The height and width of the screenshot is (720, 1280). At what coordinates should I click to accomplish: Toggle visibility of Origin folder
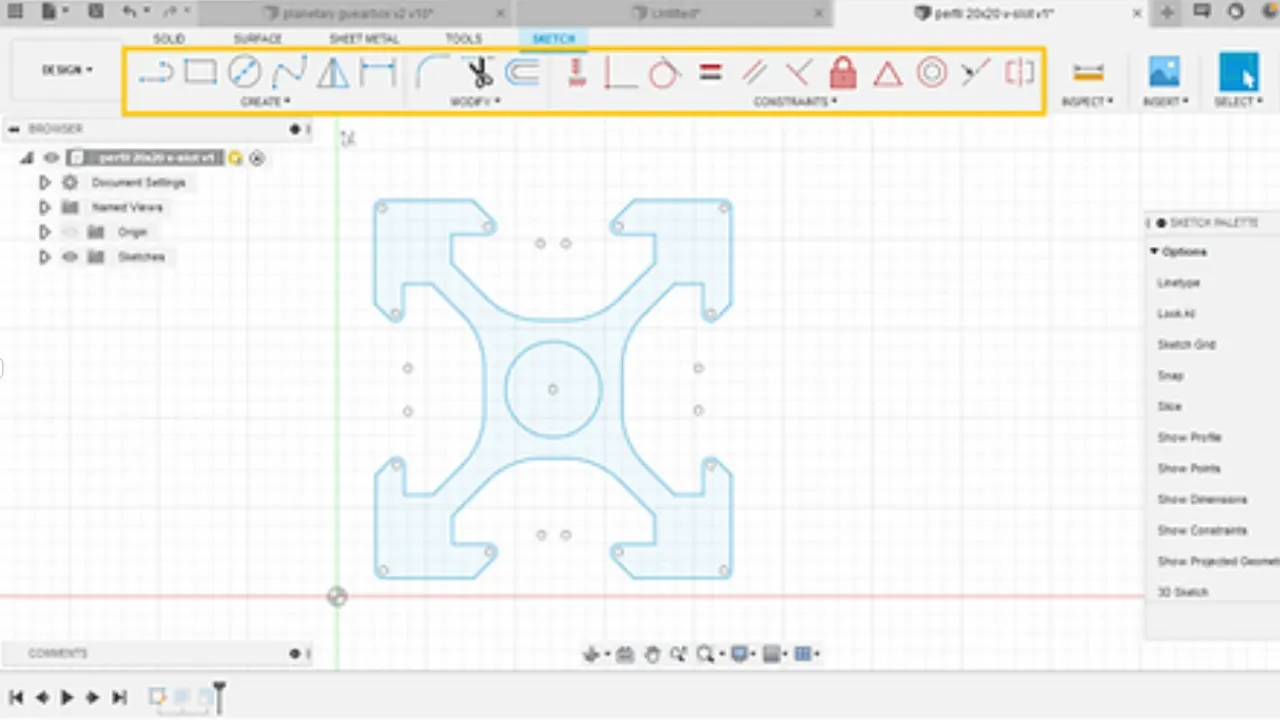click(70, 232)
